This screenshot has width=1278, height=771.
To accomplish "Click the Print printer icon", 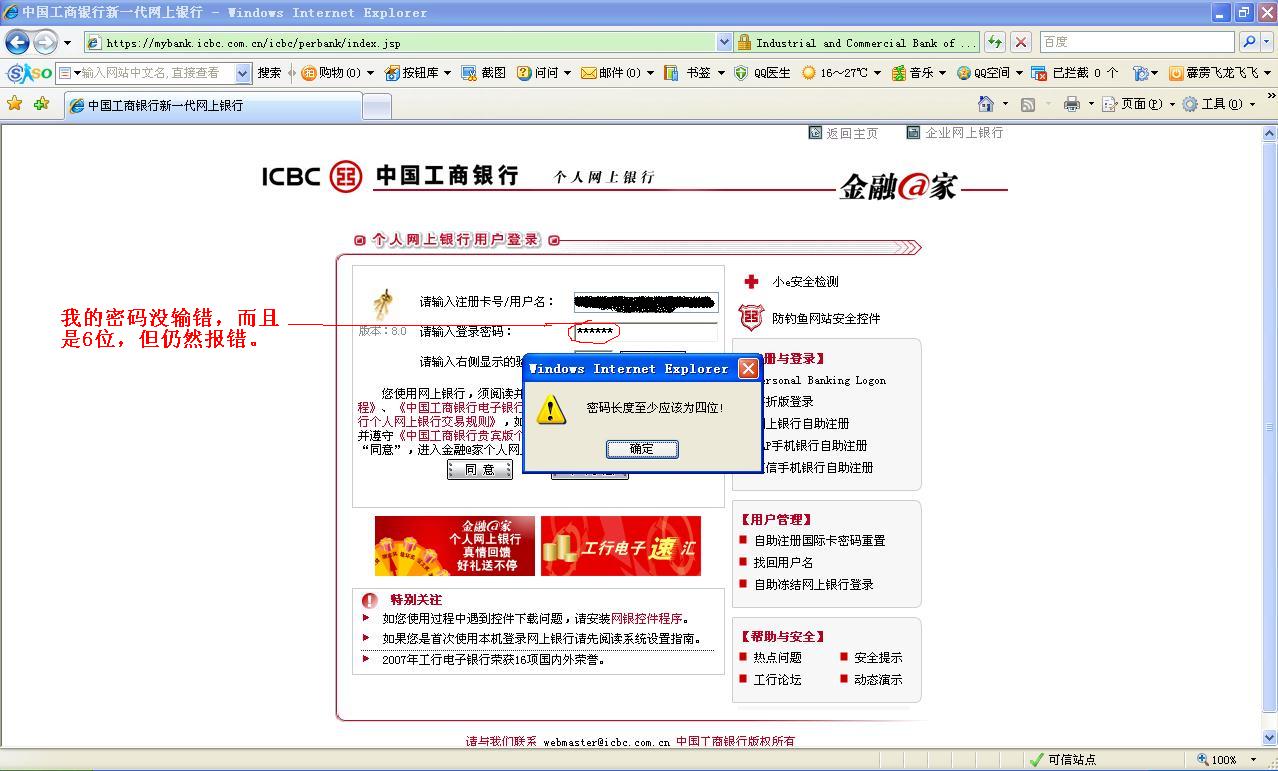I will pos(1072,104).
